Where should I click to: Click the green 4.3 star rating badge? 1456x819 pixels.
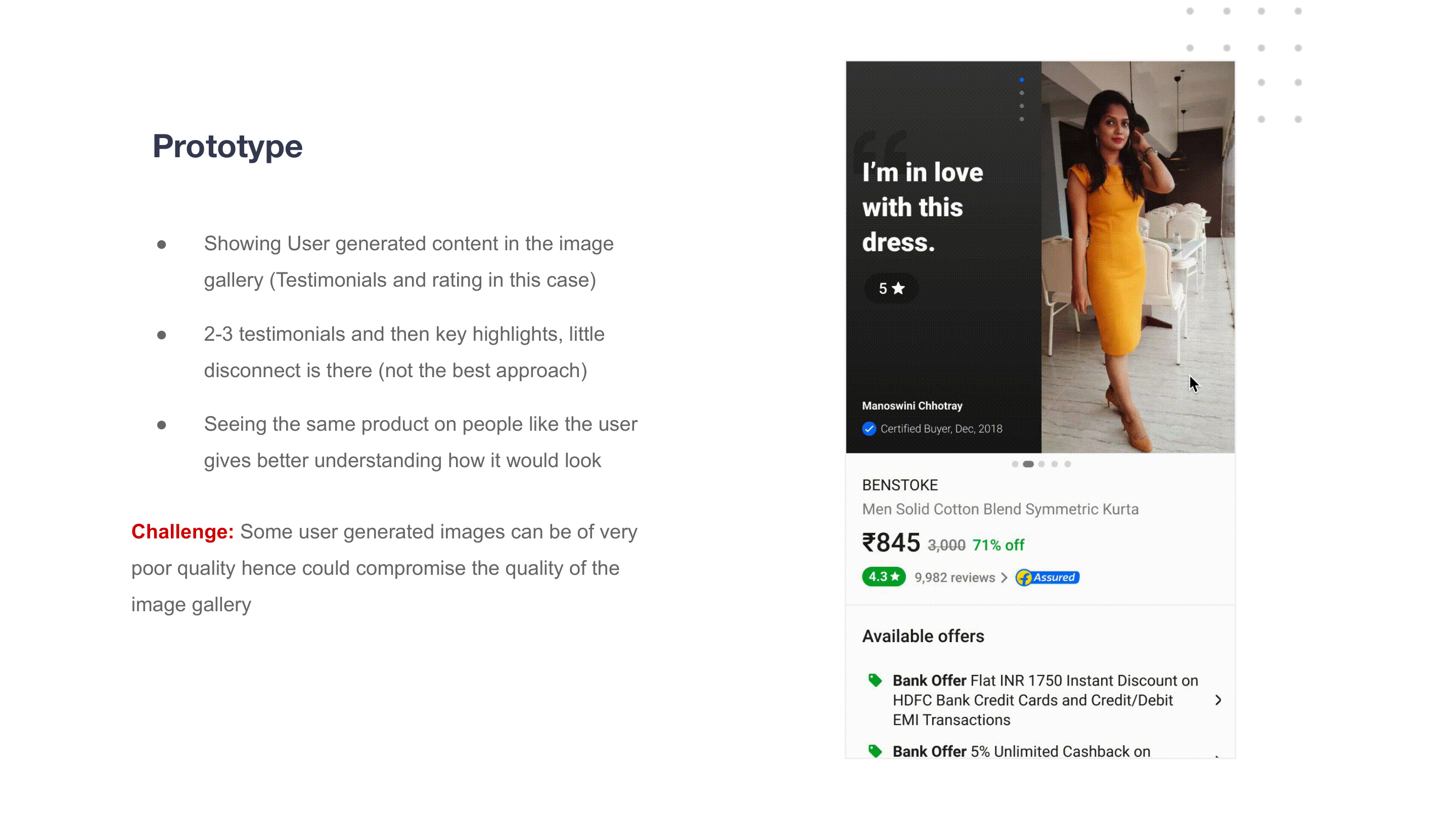(x=883, y=576)
